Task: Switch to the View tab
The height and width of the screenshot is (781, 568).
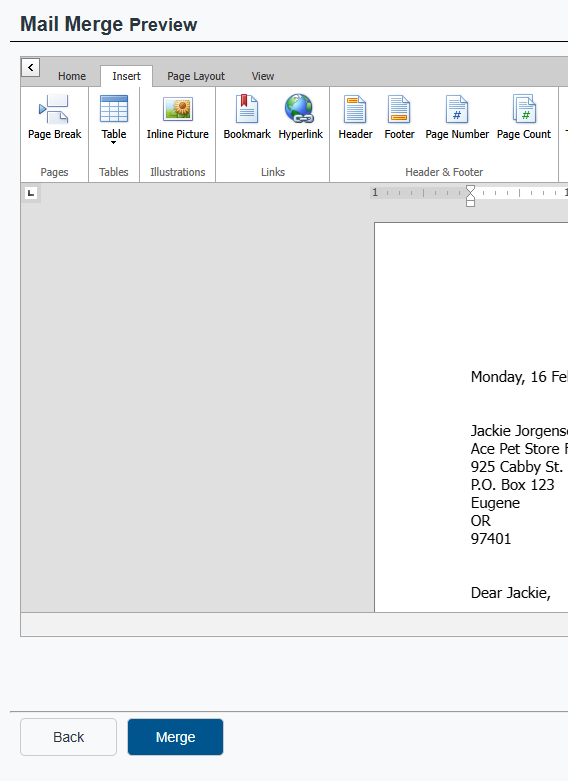Action: [x=263, y=76]
